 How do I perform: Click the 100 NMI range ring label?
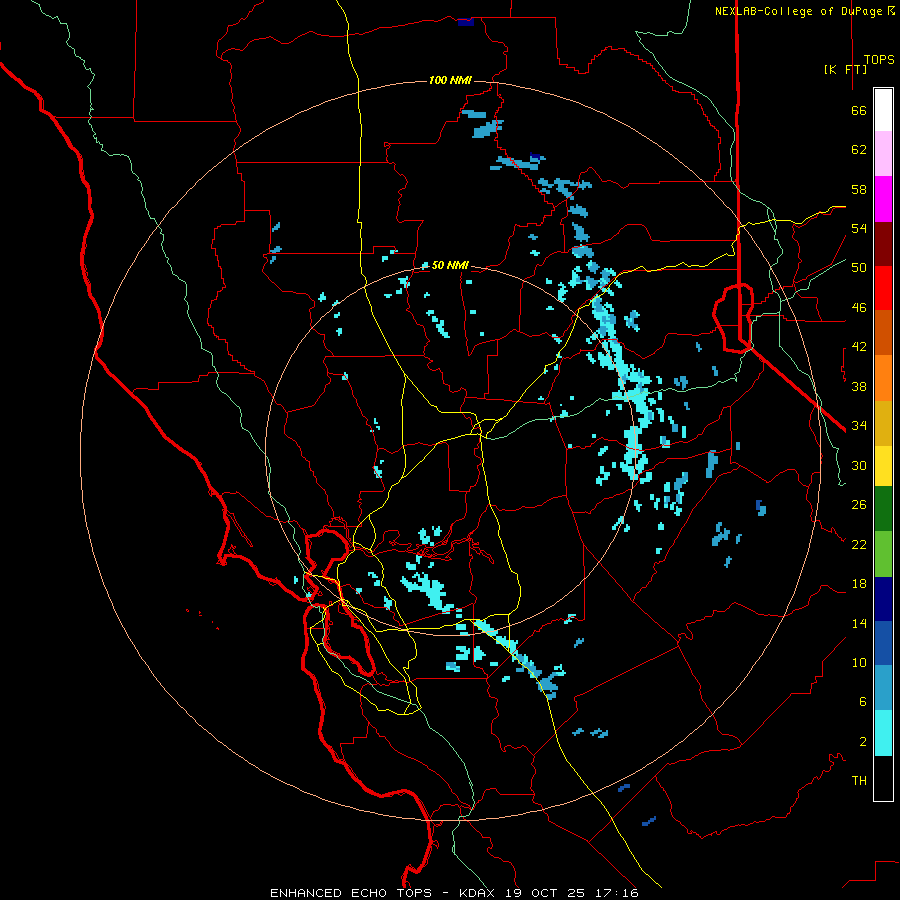[450, 80]
